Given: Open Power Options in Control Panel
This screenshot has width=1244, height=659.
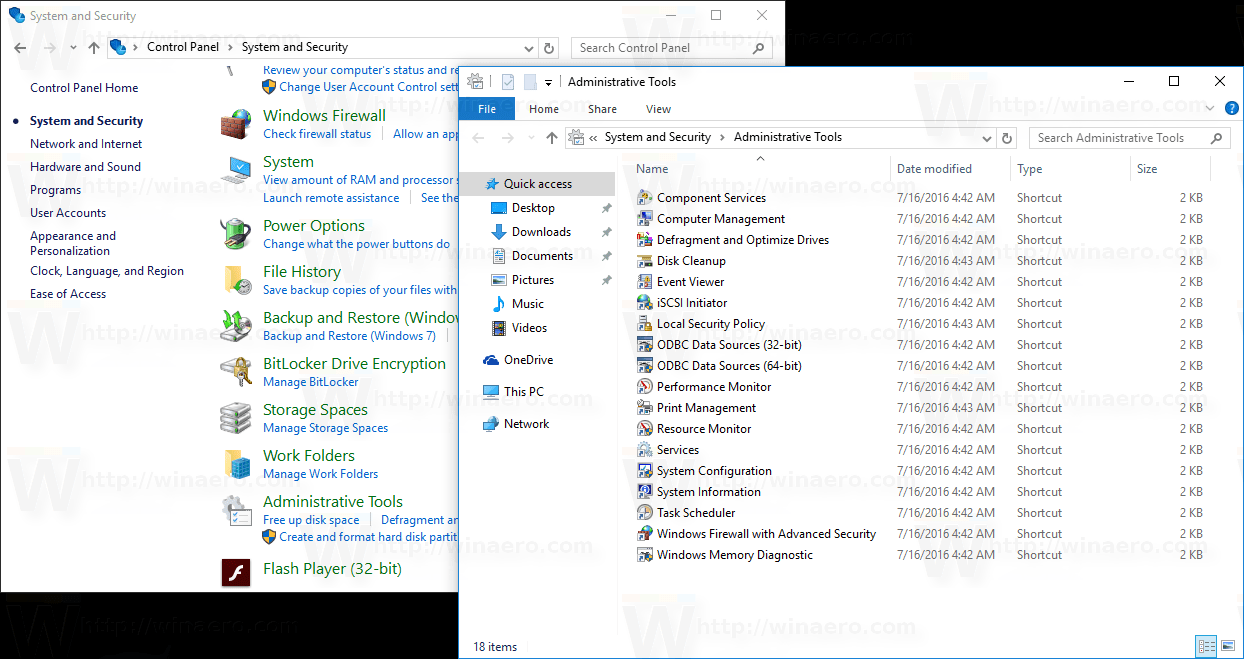Looking at the screenshot, I should tap(314, 225).
